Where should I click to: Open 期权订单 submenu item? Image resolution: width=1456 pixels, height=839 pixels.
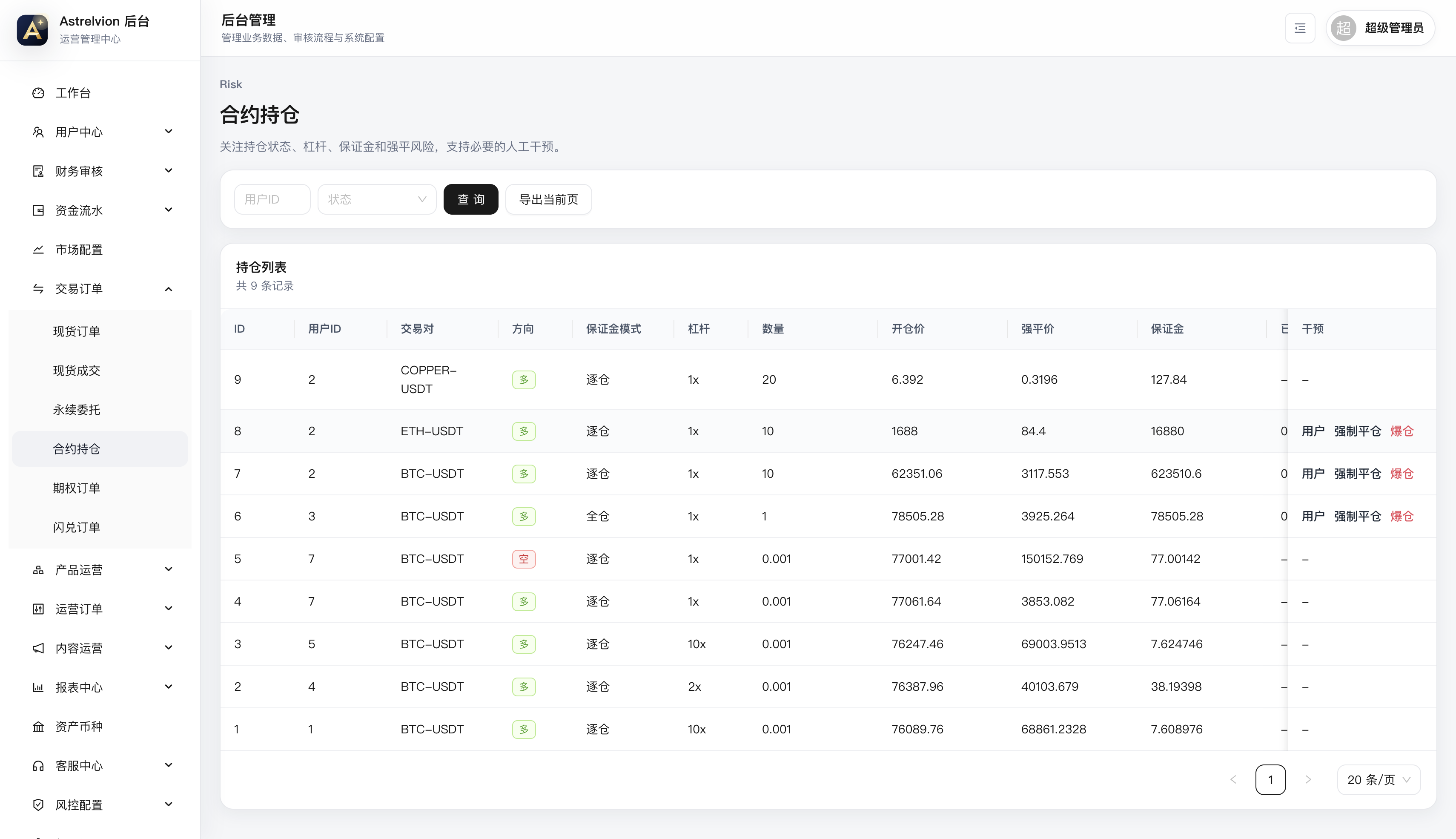[100, 488]
